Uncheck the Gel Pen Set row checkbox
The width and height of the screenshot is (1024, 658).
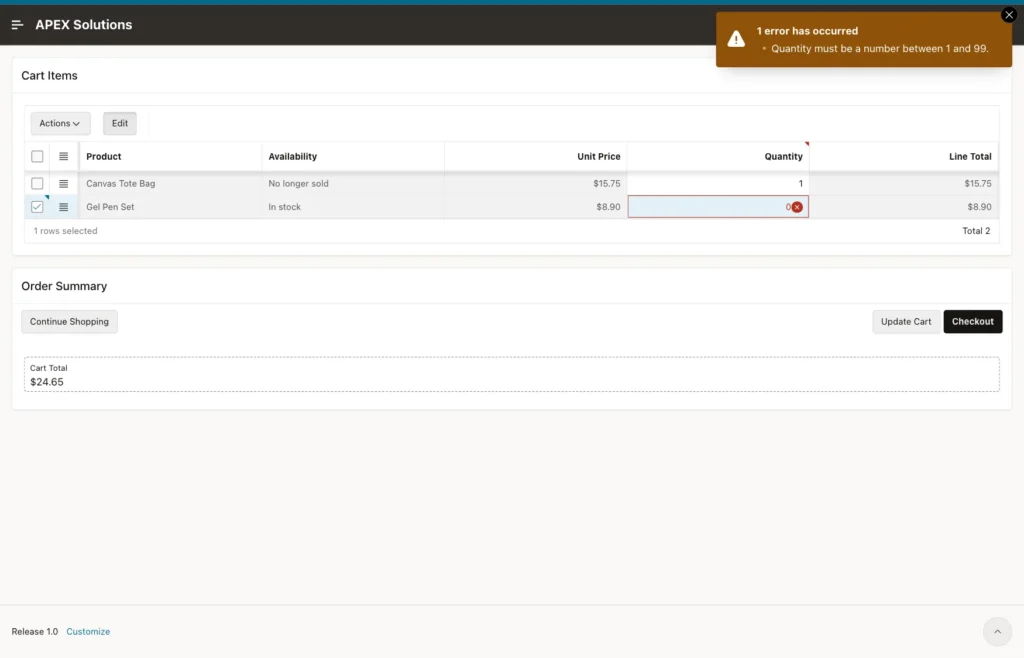(x=37, y=207)
